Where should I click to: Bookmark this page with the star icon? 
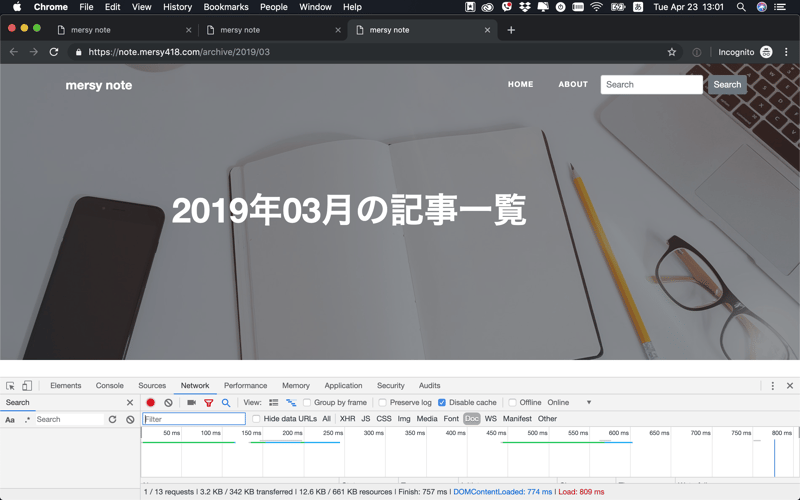[x=672, y=52]
